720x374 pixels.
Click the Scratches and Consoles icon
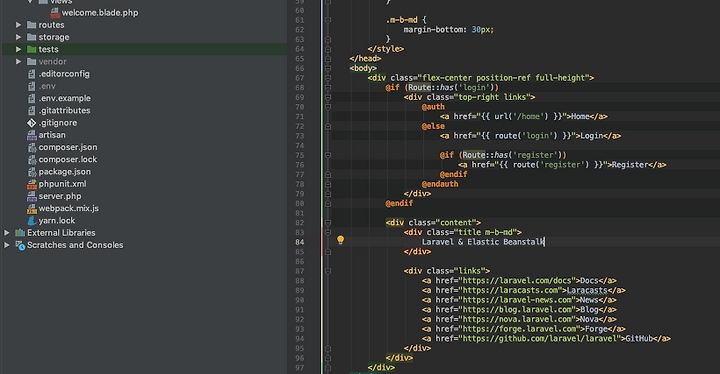click(x=20, y=245)
